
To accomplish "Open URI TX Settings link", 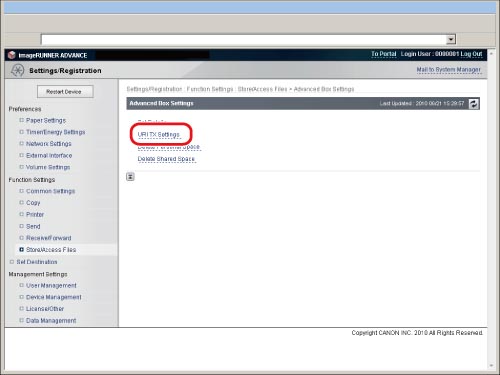I will 159,134.
